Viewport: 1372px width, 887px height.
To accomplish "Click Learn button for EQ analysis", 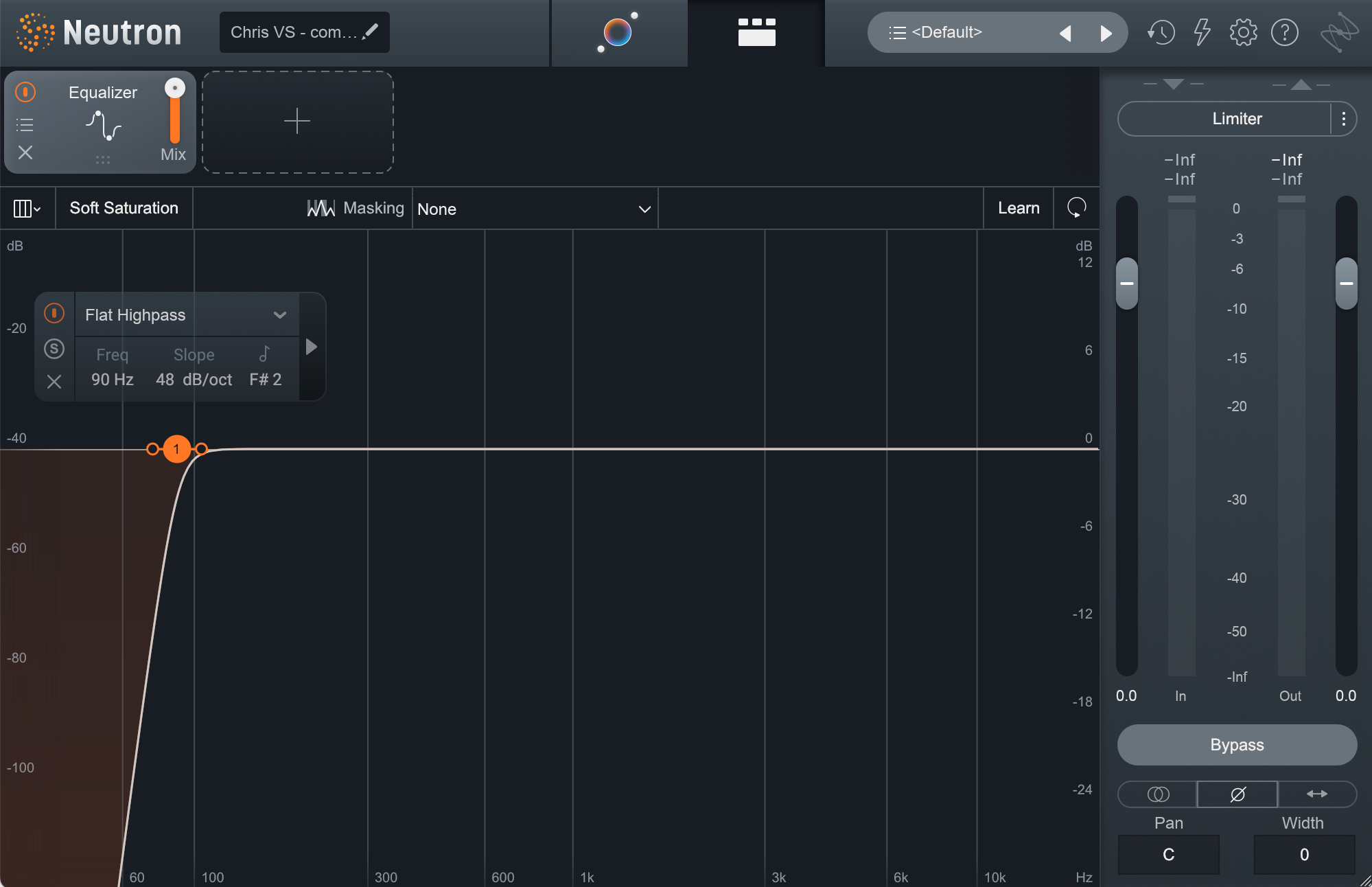I will 1019,209.
